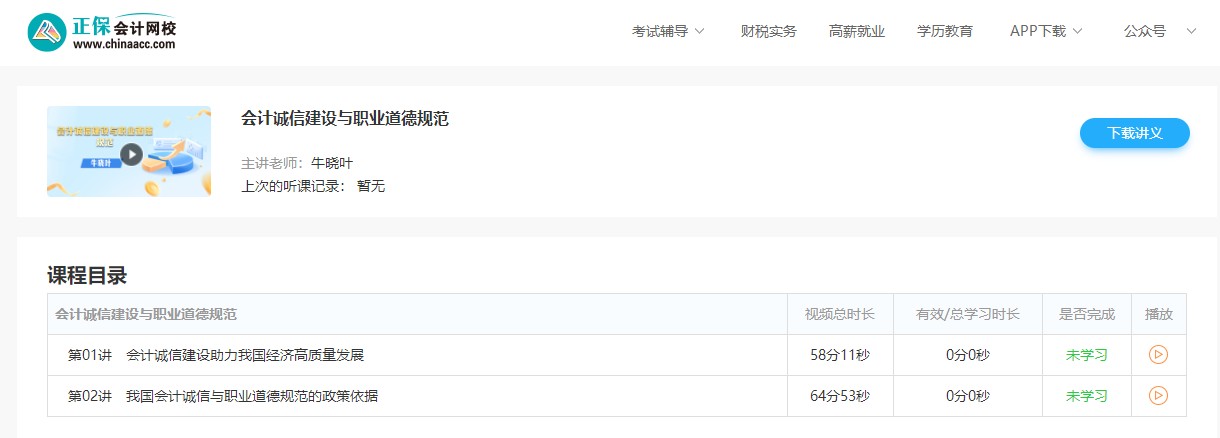Image resolution: width=1220 pixels, height=438 pixels.
Task: Click the 公众号 navigation label
Action: [x=1144, y=31]
